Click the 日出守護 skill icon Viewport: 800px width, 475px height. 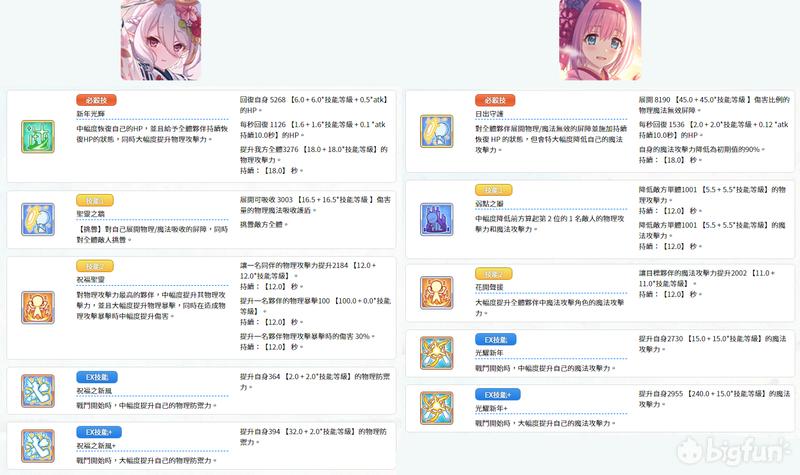(436, 131)
